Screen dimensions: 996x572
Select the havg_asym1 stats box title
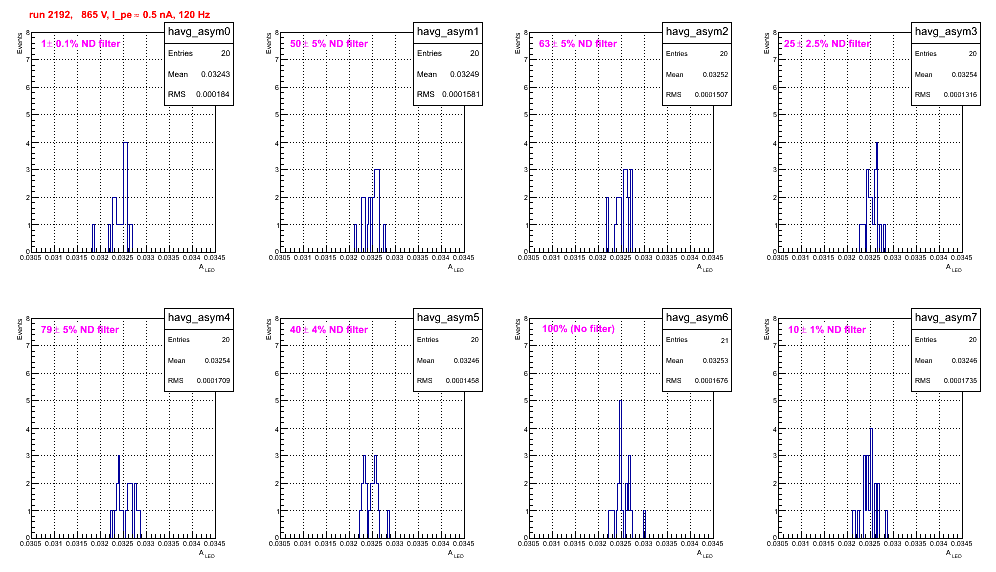click(x=448, y=32)
